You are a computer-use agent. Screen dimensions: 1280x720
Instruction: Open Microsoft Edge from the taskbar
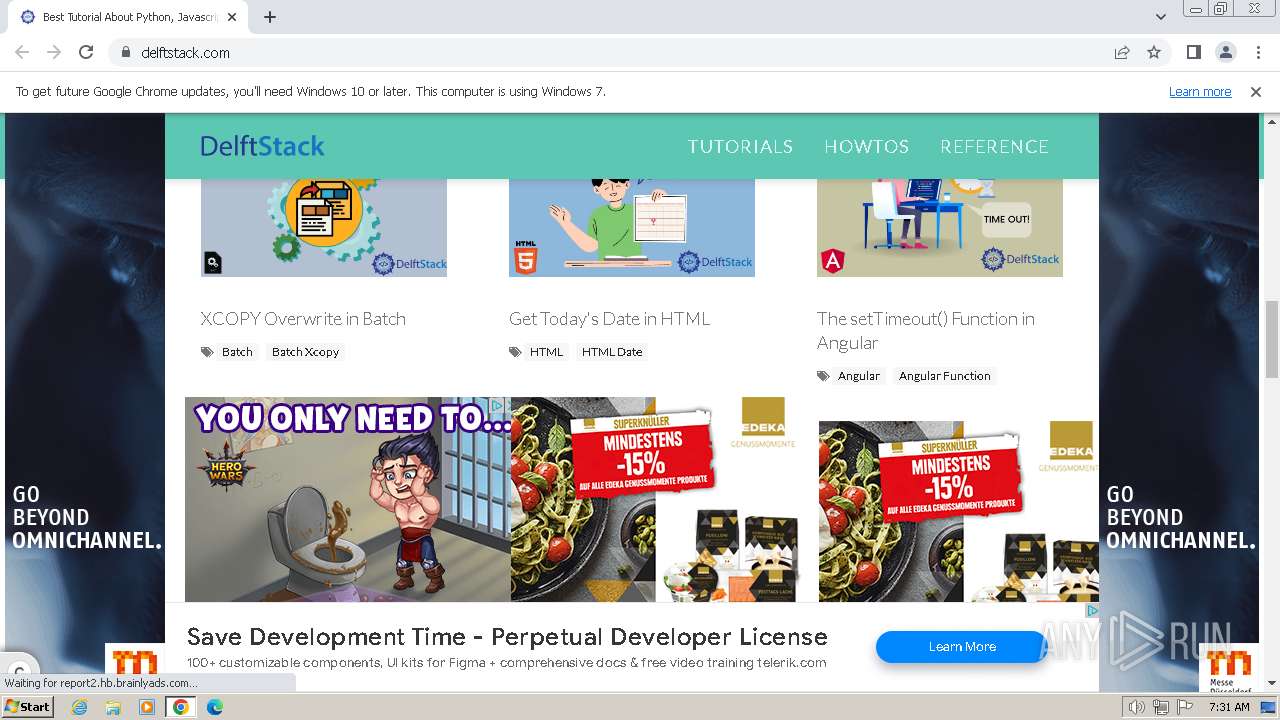[x=214, y=707]
